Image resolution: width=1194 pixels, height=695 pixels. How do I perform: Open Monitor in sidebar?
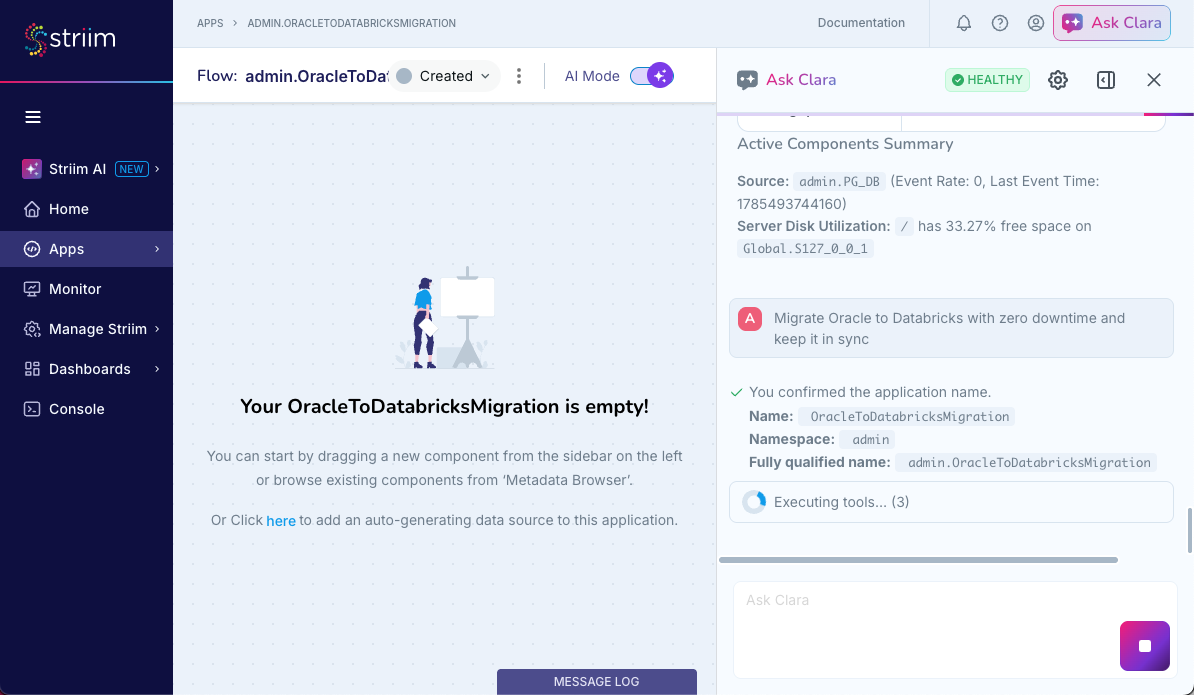87,289
